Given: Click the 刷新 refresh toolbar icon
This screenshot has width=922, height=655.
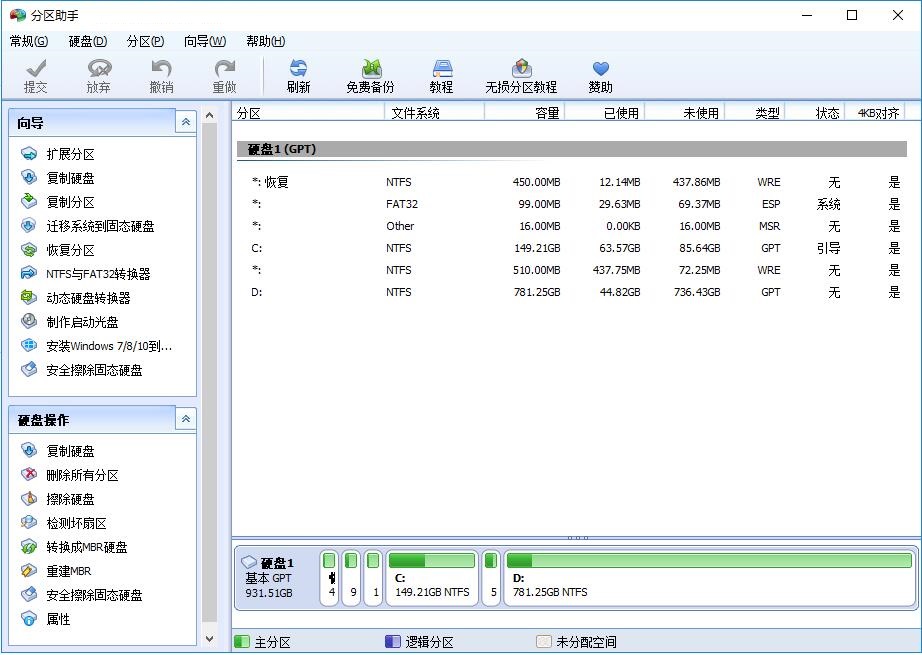Looking at the screenshot, I should click(x=298, y=76).
